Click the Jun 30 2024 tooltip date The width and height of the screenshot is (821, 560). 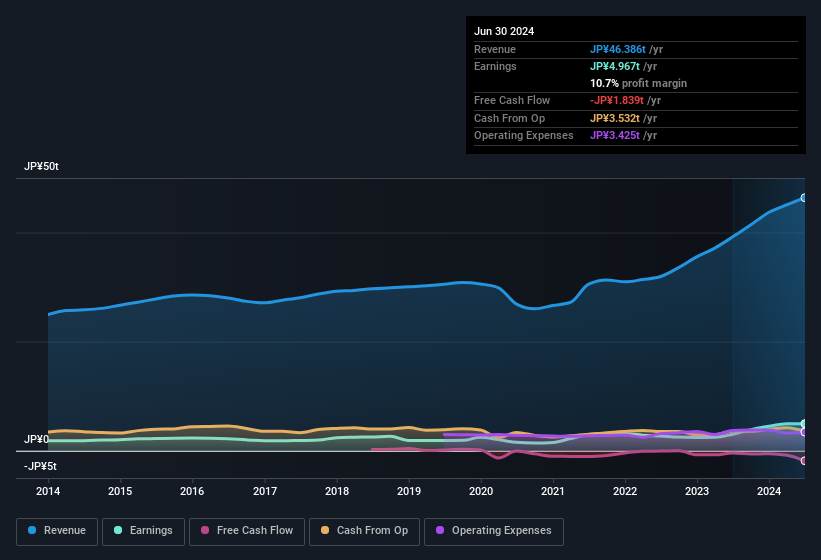pyautogui.click(x=504, y=31)
